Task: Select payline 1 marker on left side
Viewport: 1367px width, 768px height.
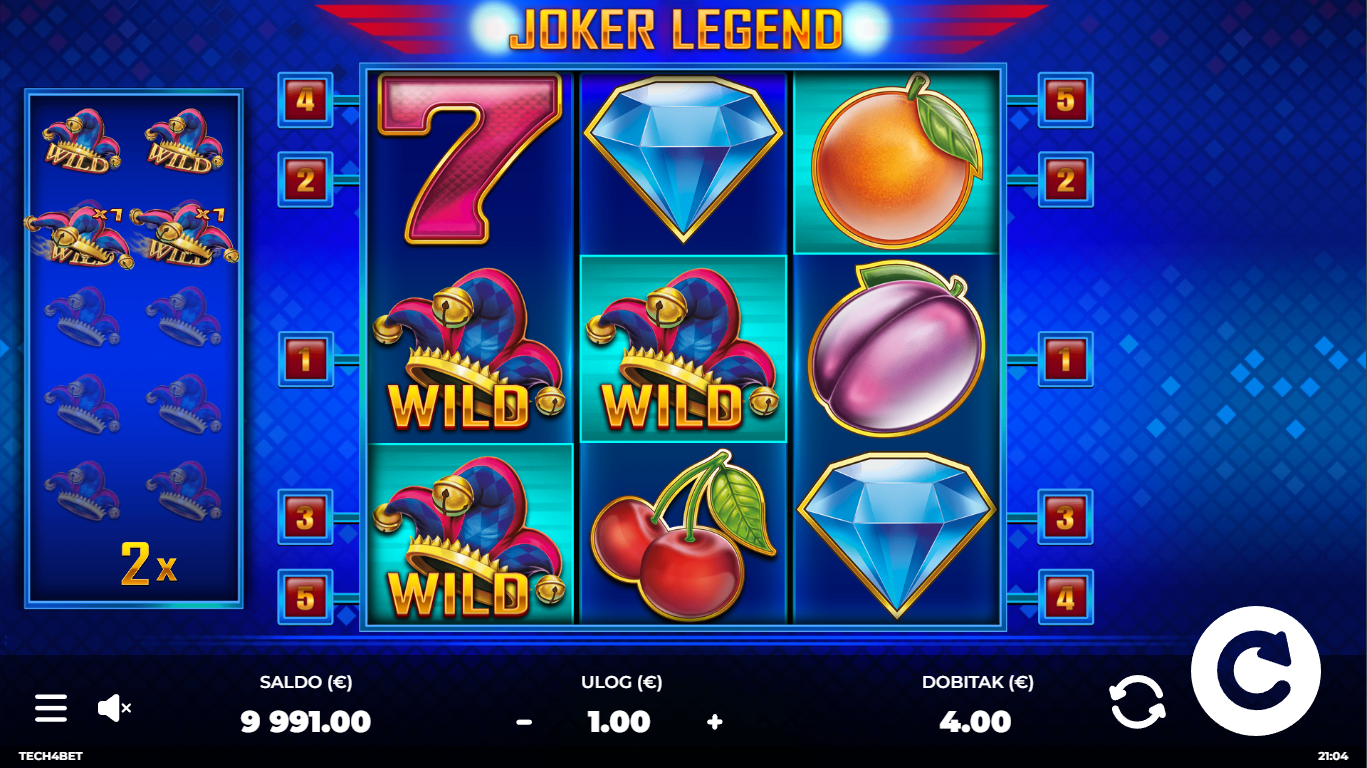Action: (x=306, y=359)
